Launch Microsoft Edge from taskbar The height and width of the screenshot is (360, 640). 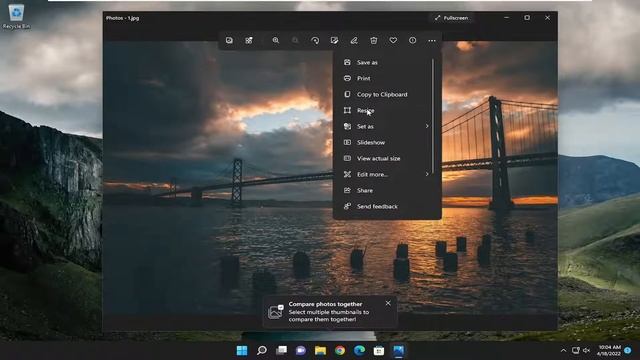point(359,351)
